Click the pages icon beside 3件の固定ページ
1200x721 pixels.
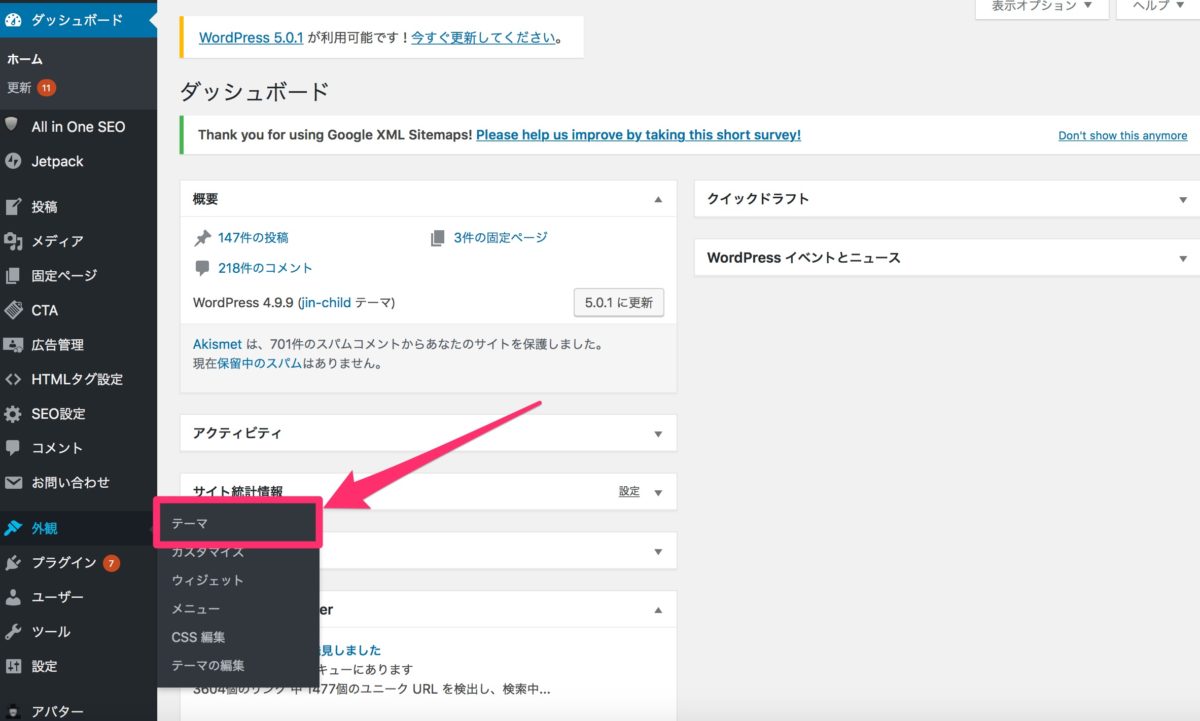(437, 238)
